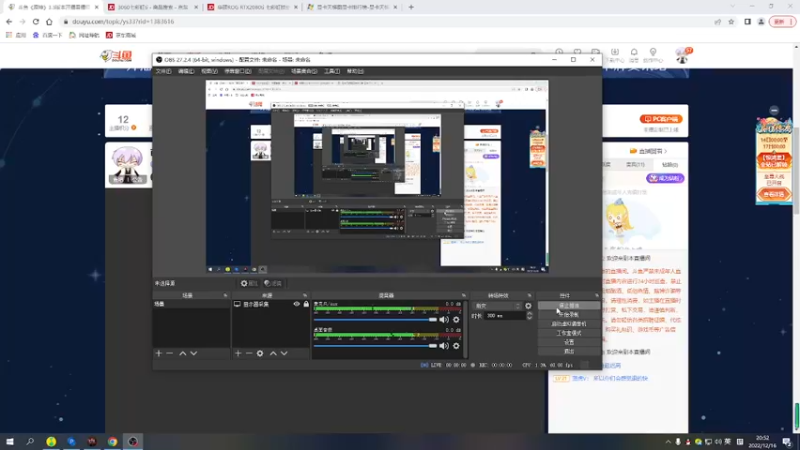Click the transition duration 300 ms field
This screenshot has height=450, width=800.
tap(504, 316)
